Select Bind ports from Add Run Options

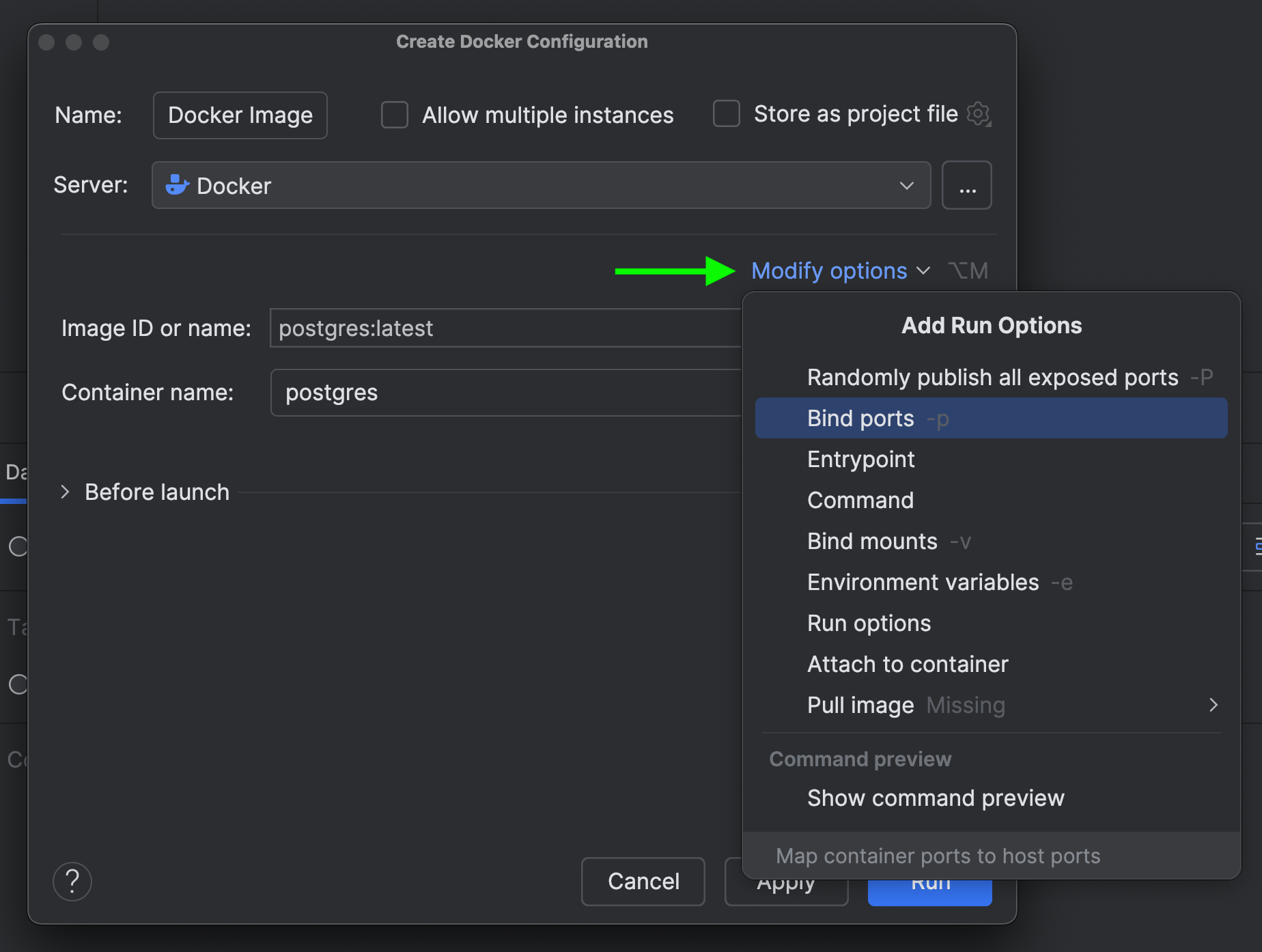(860, 418)
